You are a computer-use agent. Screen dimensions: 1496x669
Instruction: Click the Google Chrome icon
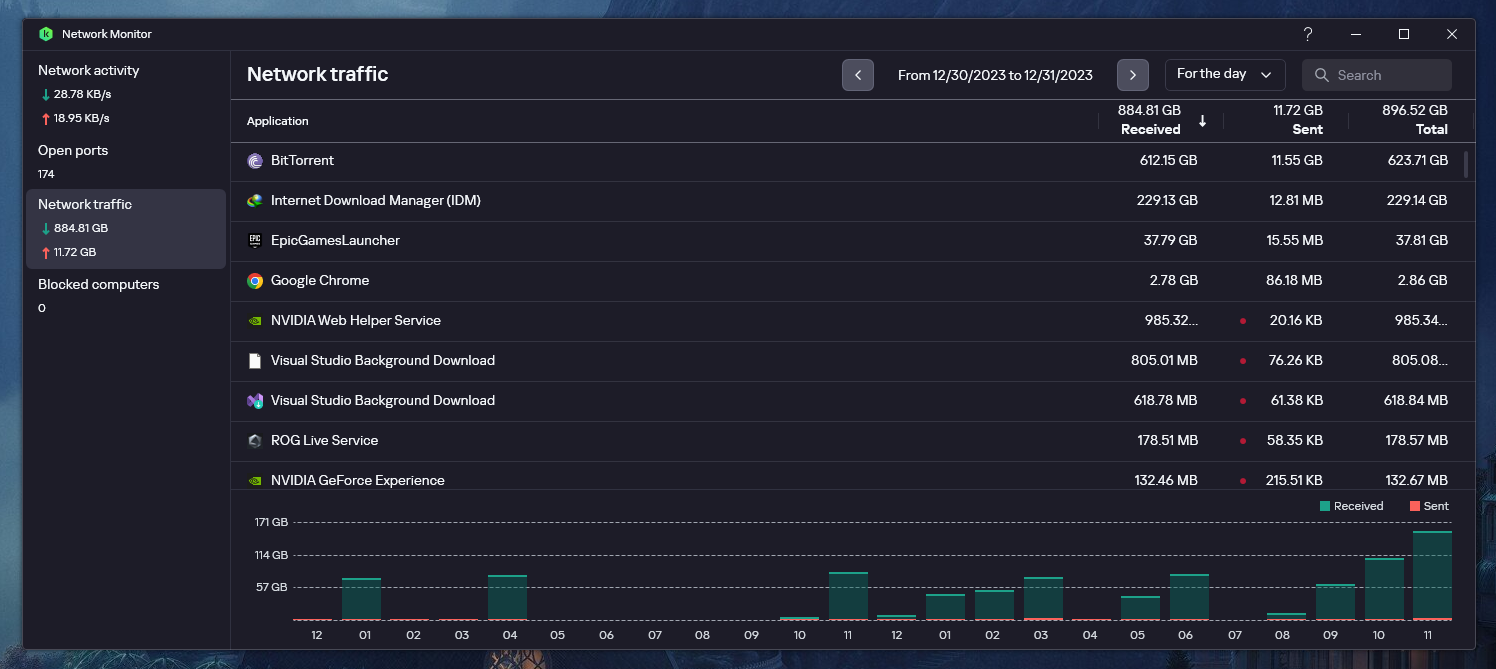255,281
